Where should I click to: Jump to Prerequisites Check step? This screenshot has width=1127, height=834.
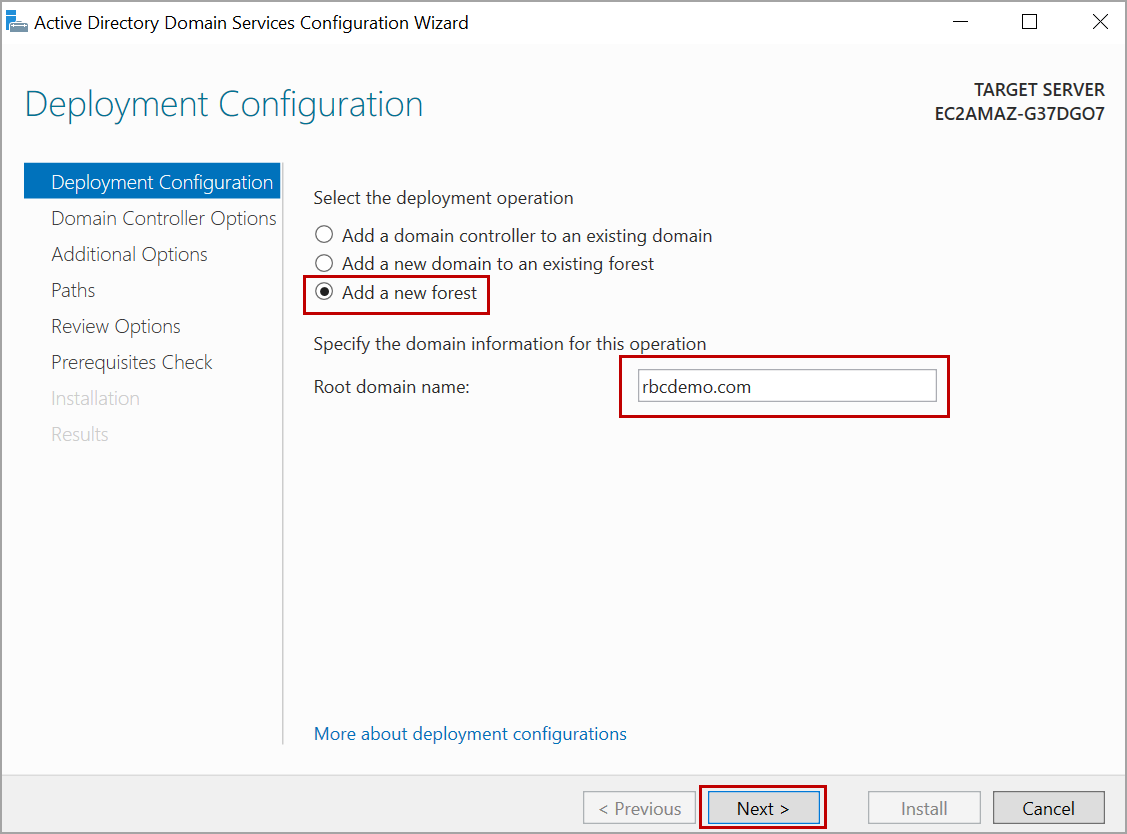click(132, 362)
